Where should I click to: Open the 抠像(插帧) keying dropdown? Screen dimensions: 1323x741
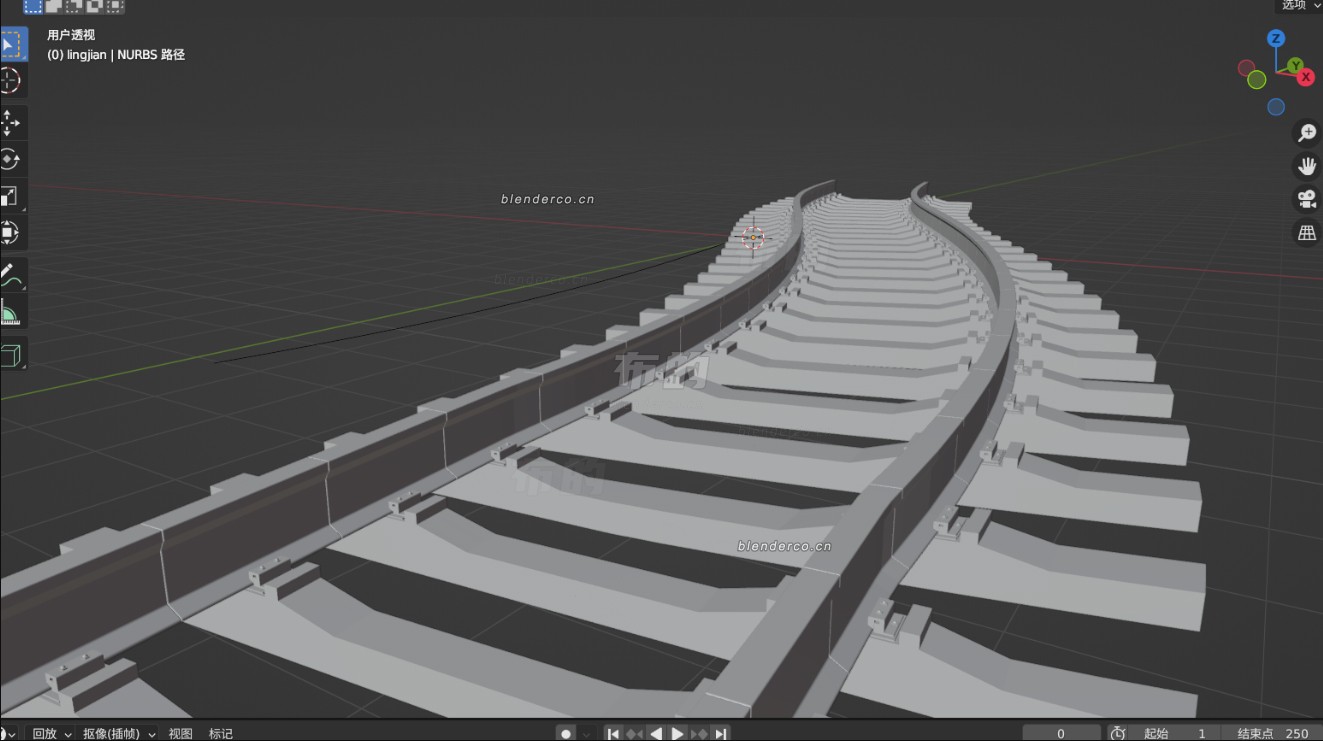pos(119,733)
